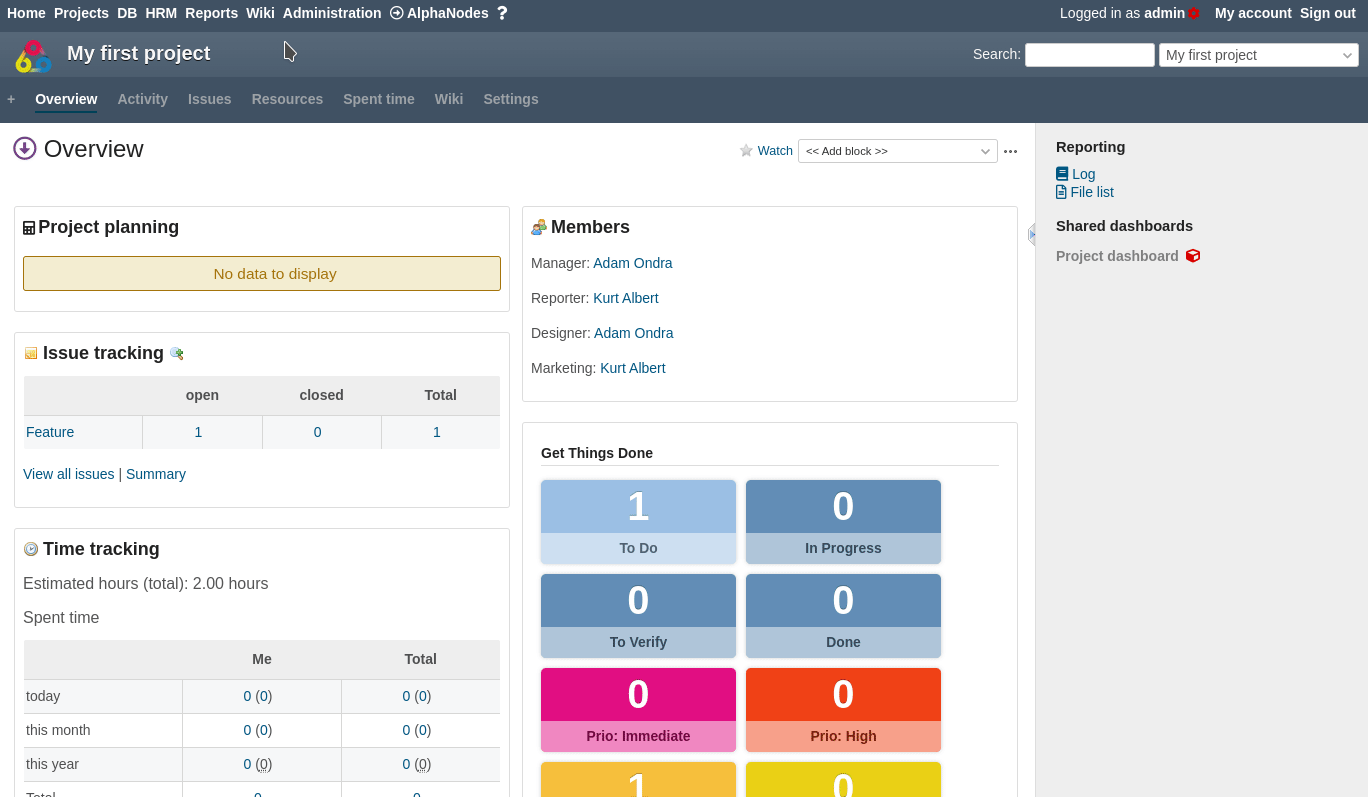1368x797 pixels.
Task: Open the search scope project dropdown
Action: coord(1258,54)
